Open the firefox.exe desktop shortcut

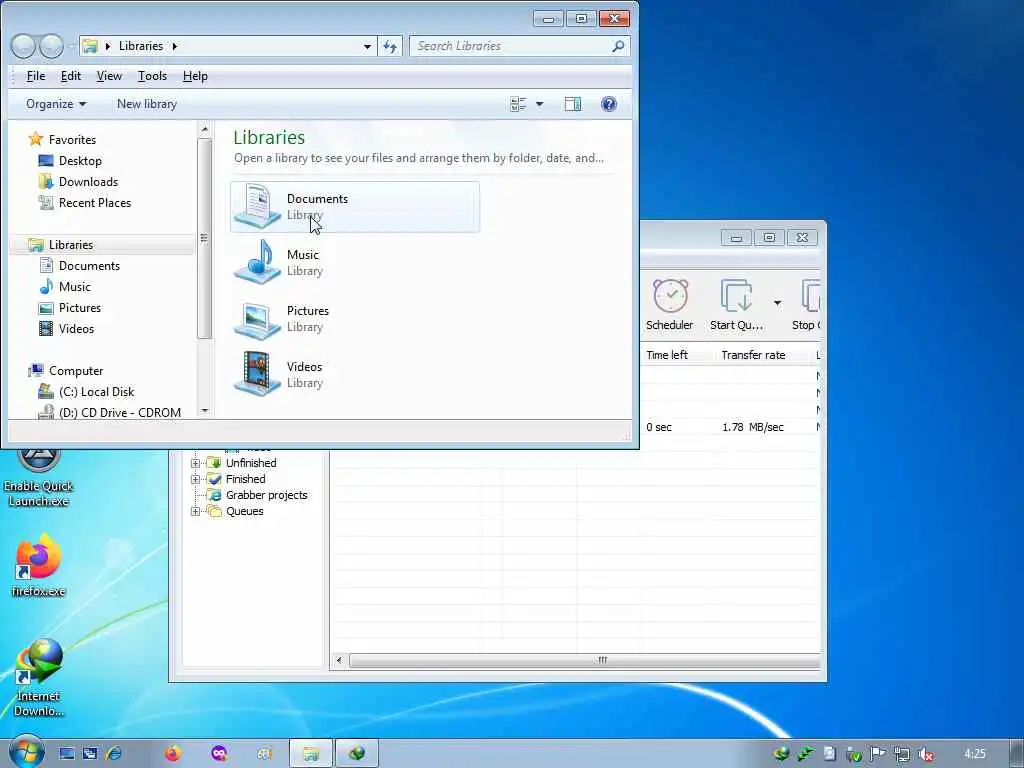point(39,566)
